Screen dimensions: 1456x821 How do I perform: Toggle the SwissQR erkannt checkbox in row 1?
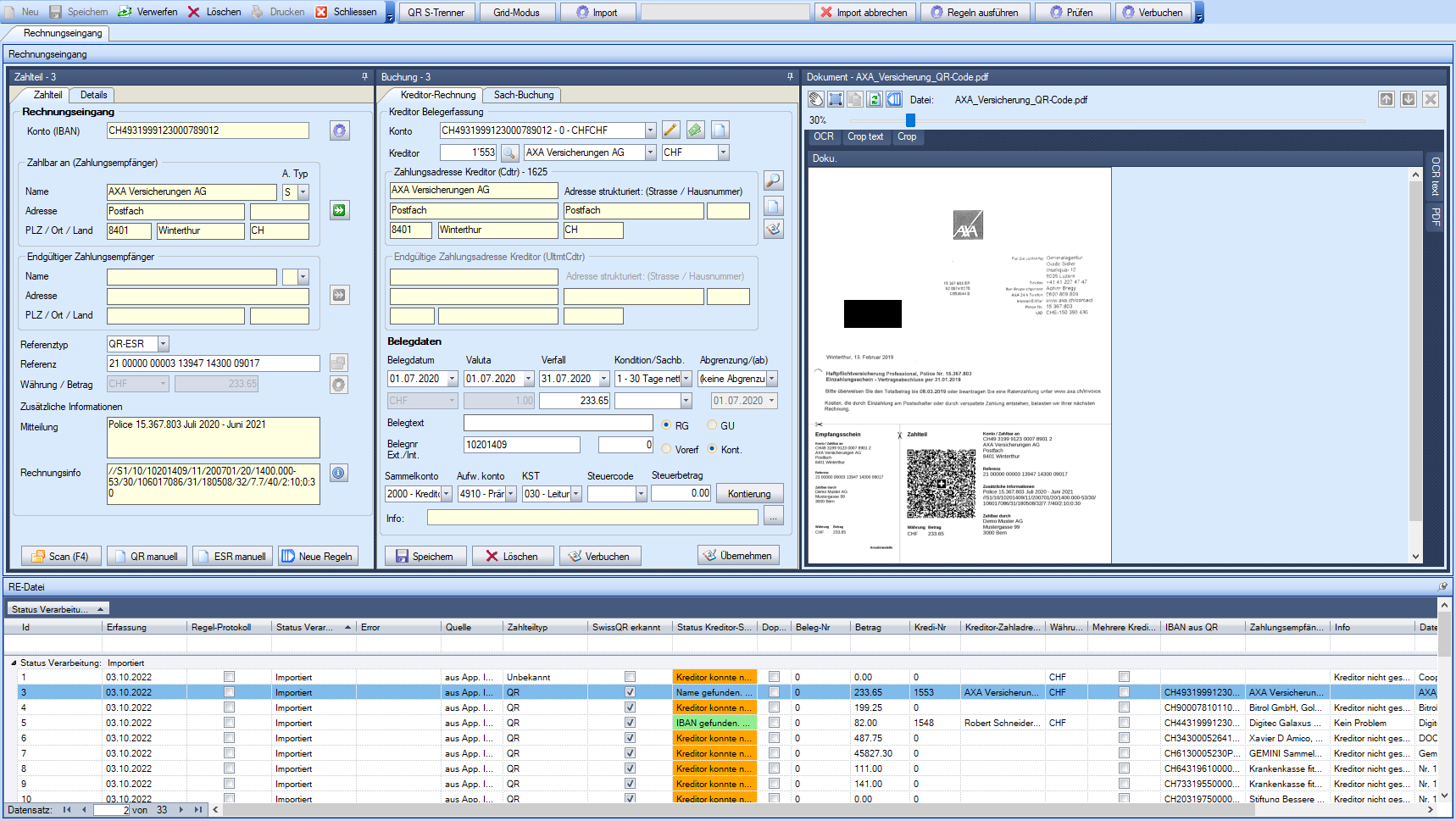(x=630, y=677)
